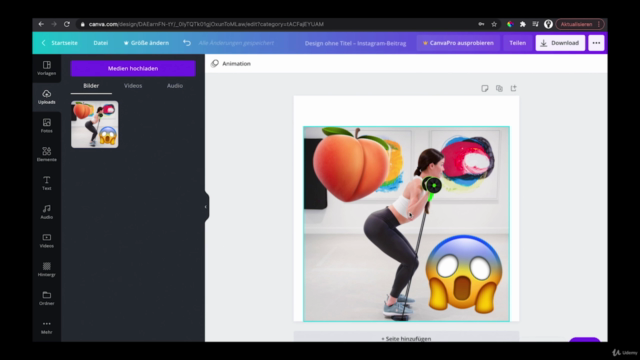Viewport: 640px width, 360px height.
Task: Click the Download button
Action: (x=560, y=43)
